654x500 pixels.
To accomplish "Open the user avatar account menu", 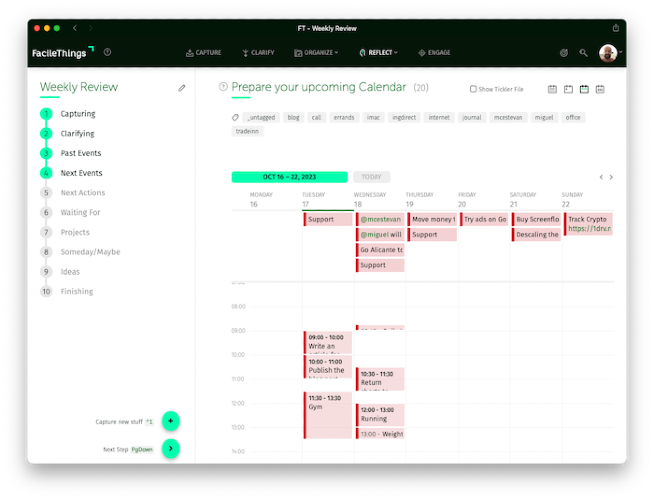I will coord(608,53).
